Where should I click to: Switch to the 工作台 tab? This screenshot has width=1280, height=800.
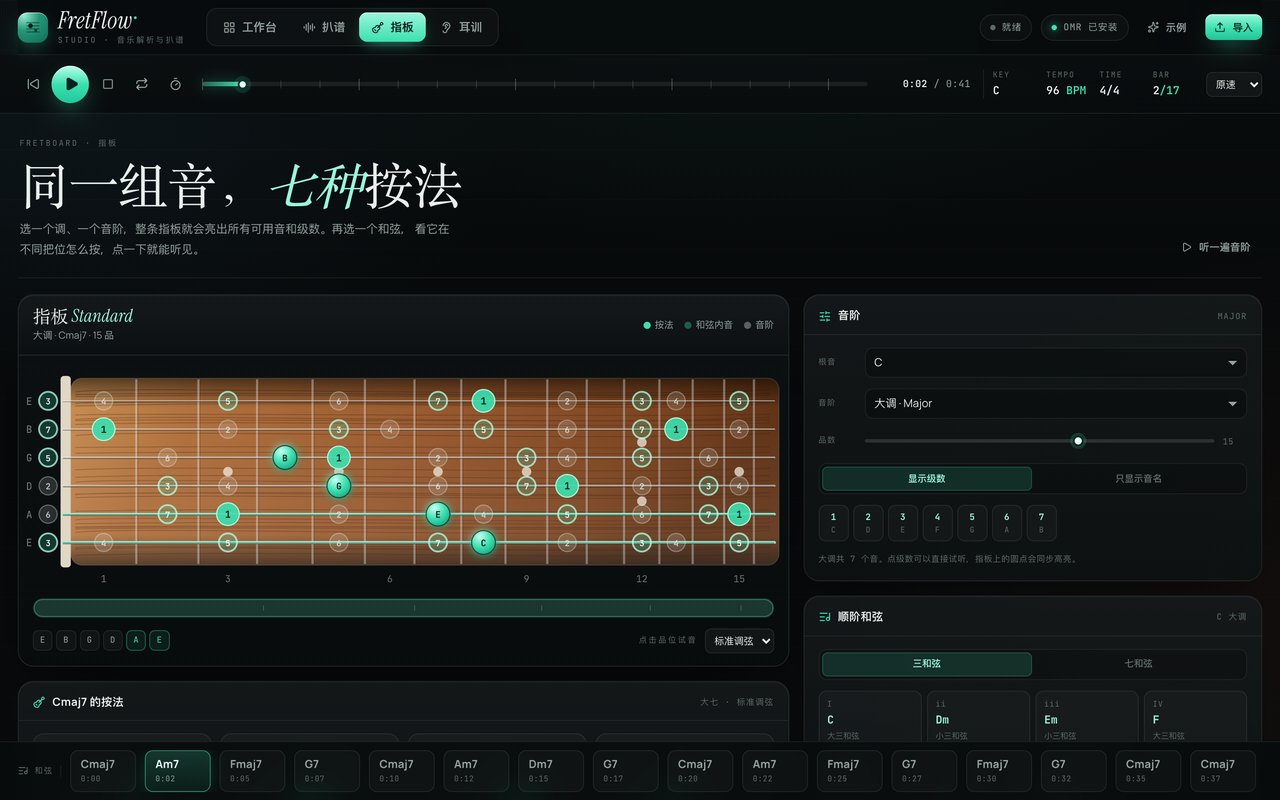pyautogui.click(x=250, y=27)
